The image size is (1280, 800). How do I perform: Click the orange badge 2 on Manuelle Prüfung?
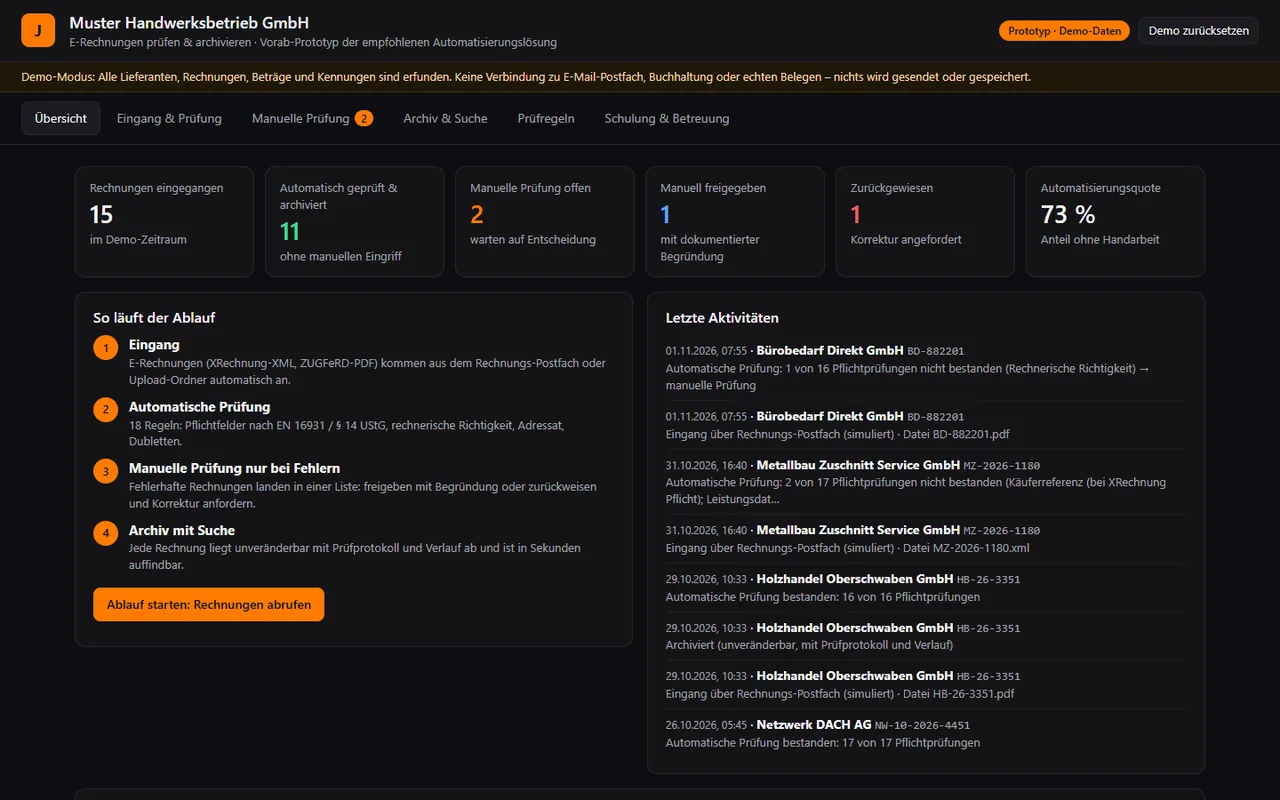[364, 118]
